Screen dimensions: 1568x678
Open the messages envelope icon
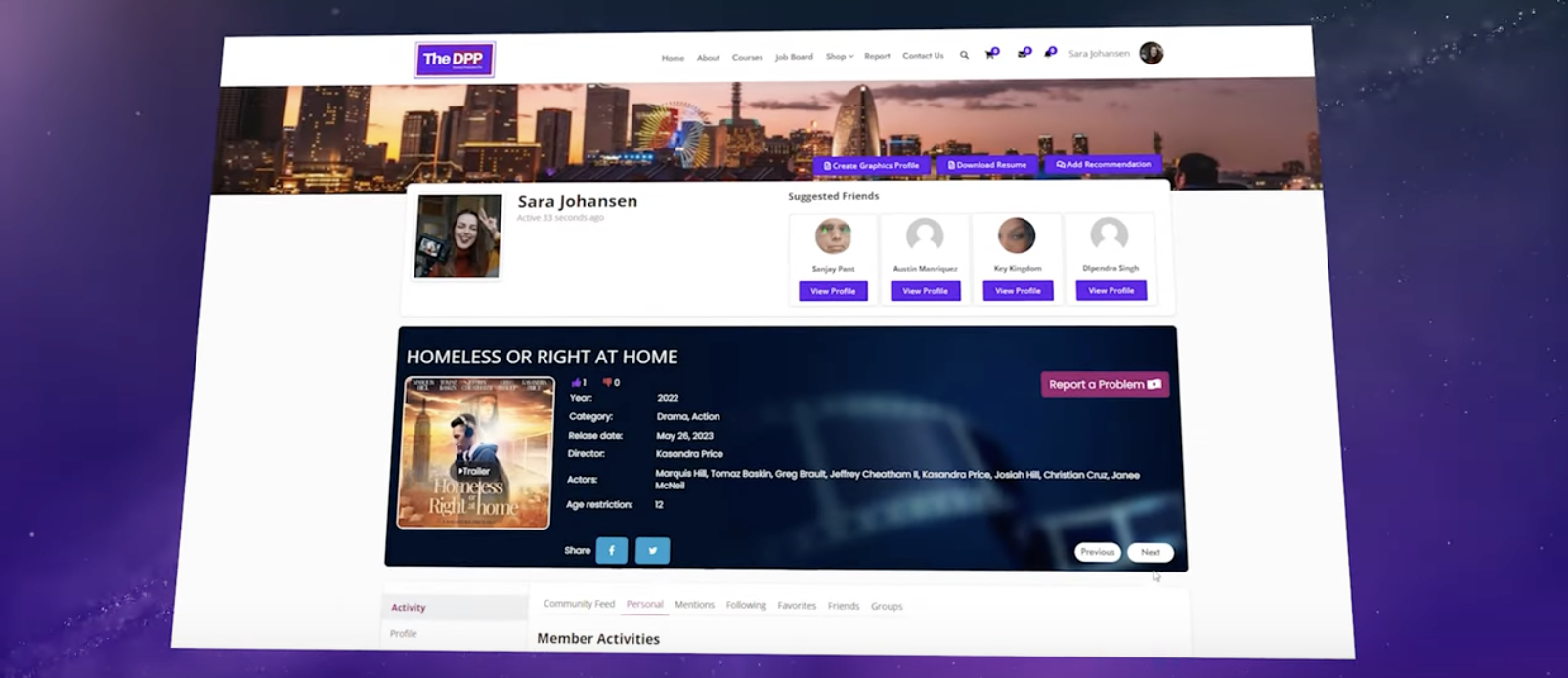point(1023,53)
